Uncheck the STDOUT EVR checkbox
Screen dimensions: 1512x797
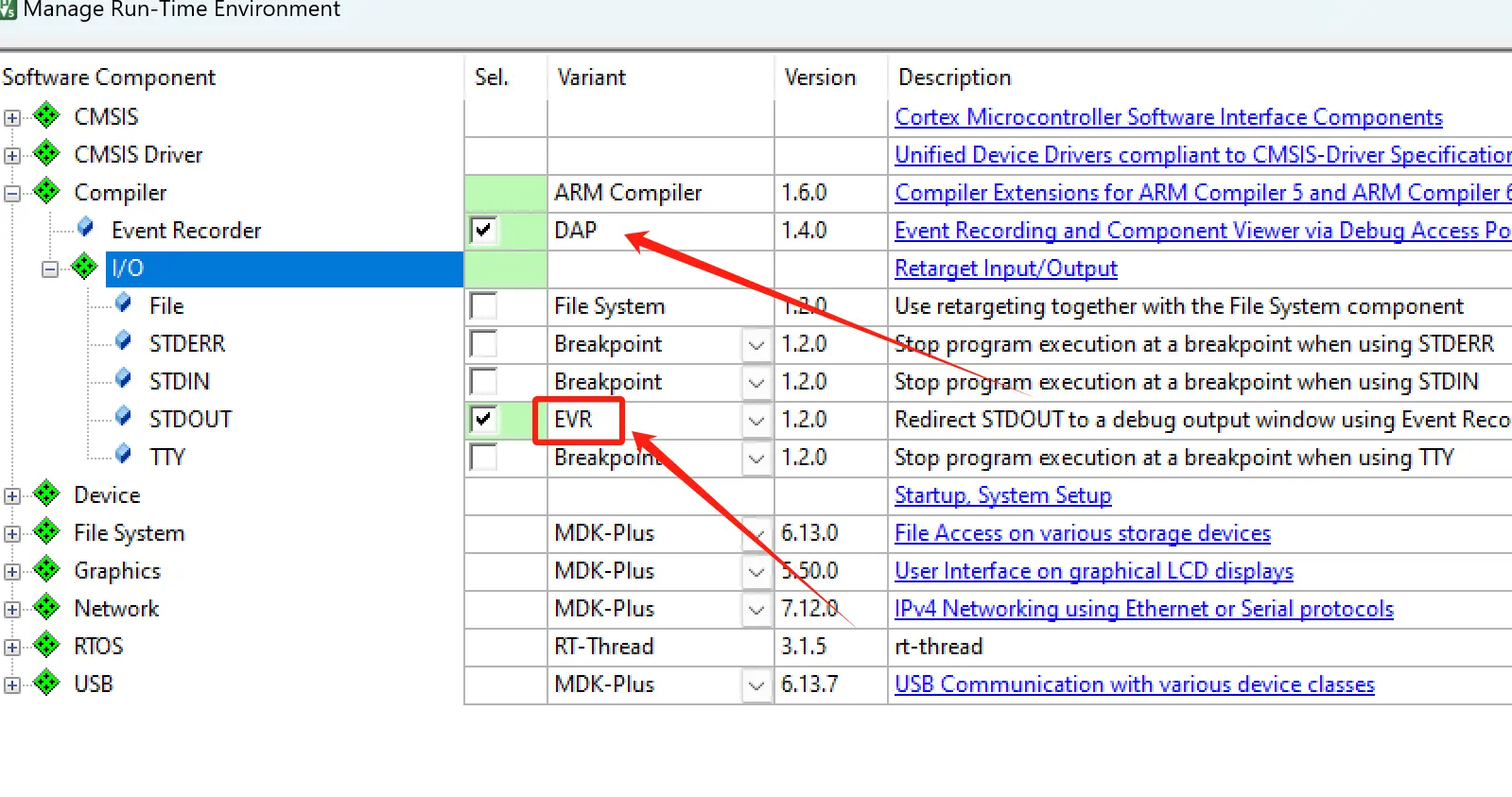click(x=483, y=419)
